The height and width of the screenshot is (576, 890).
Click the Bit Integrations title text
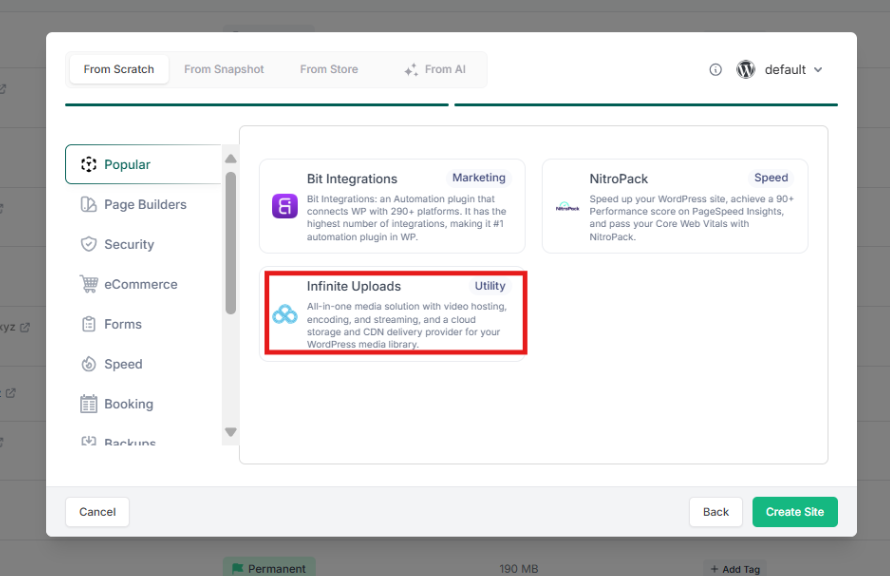[352, 179]
